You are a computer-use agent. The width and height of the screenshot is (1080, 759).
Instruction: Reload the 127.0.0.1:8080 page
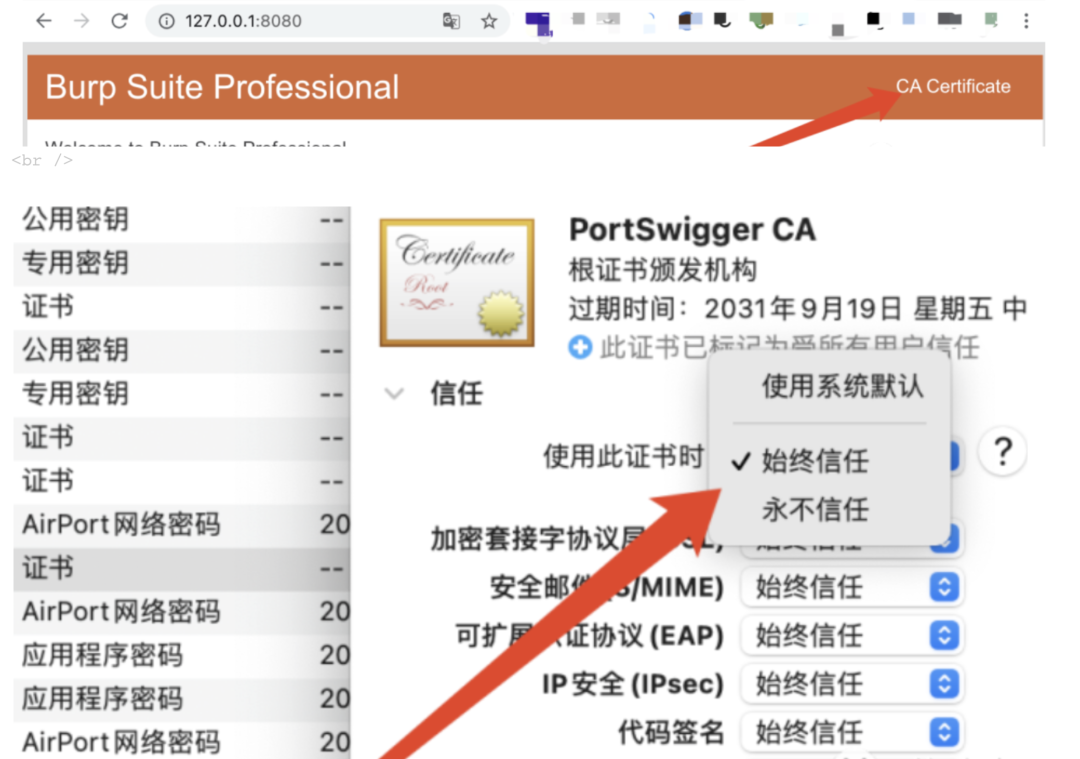120,21
